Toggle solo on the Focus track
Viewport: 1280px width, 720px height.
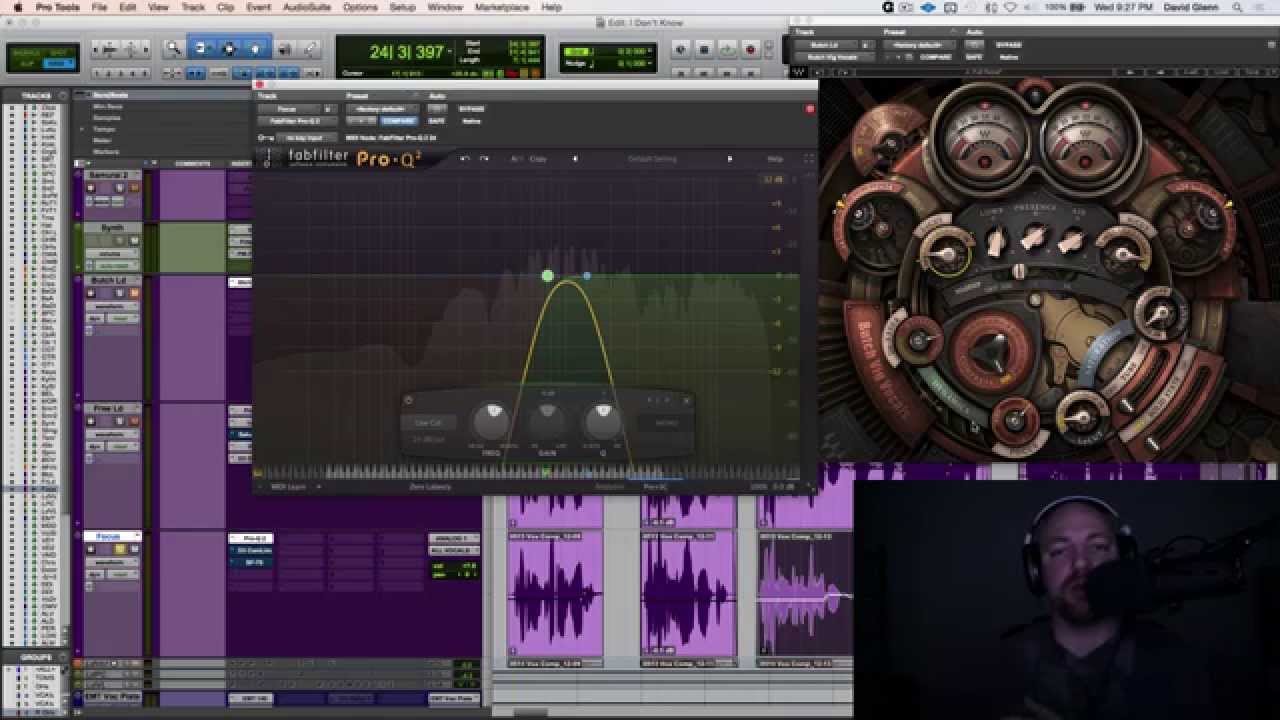click(x=120, y=549)
